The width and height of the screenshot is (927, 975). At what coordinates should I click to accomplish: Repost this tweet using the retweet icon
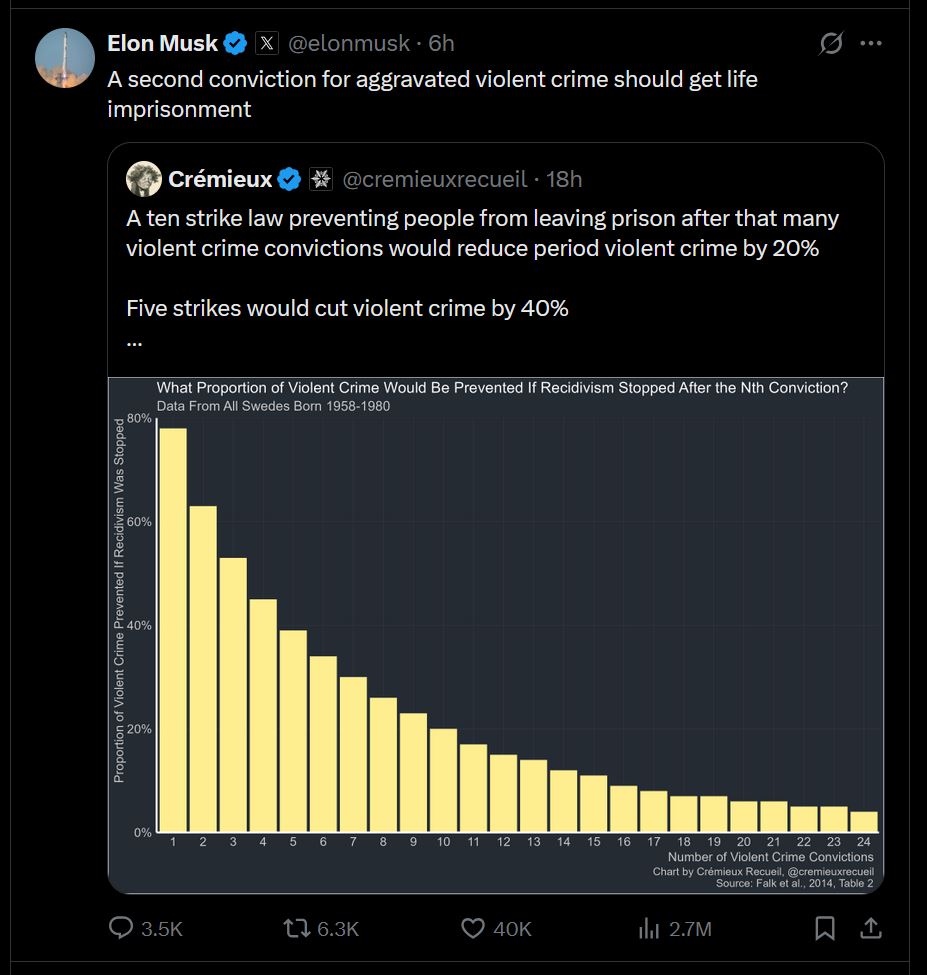[296, 928]
